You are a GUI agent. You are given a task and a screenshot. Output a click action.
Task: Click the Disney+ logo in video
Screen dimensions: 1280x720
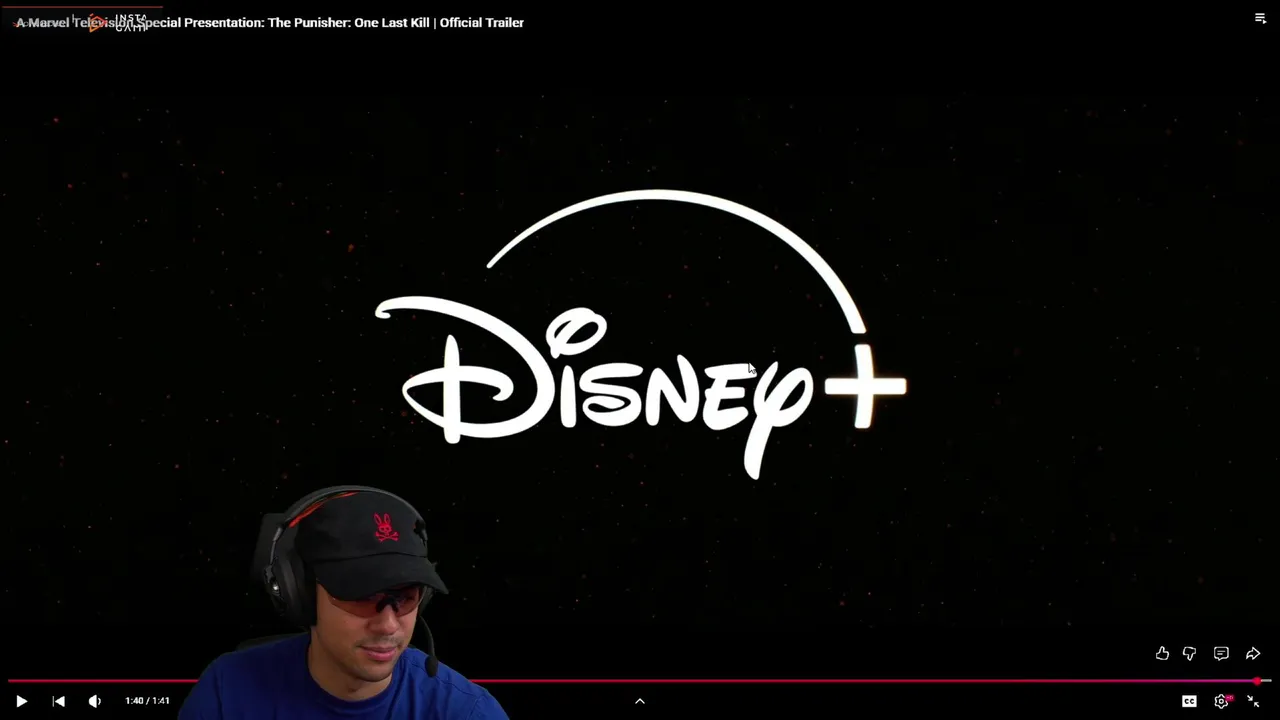pos(640,334)
